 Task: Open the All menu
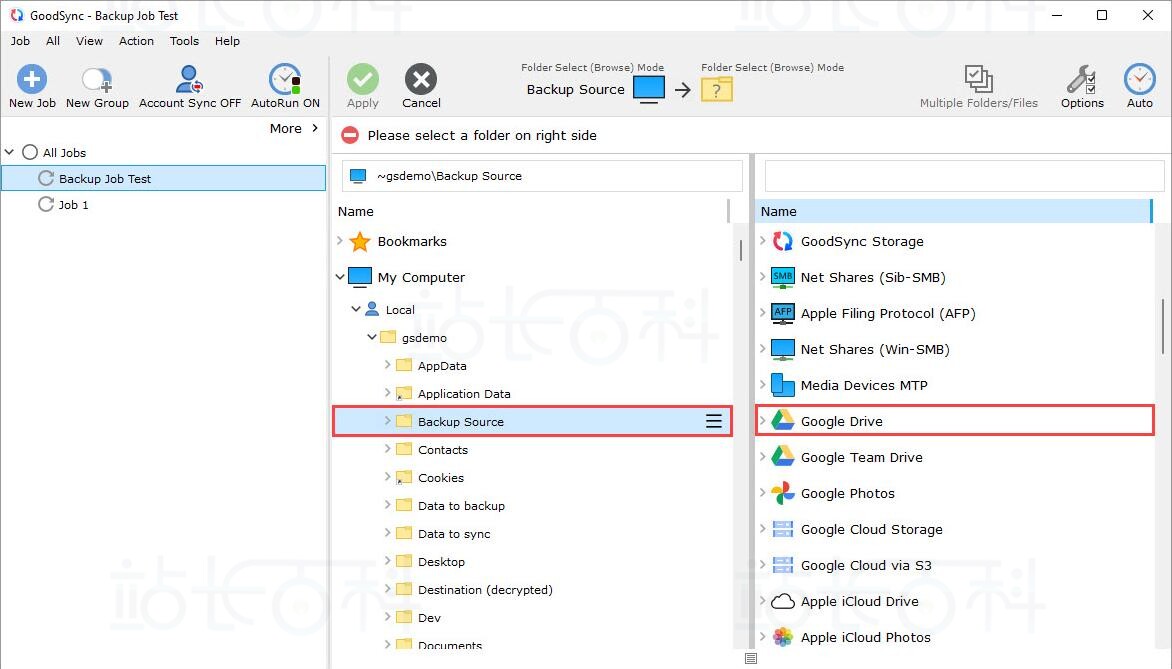click(52, 41)
